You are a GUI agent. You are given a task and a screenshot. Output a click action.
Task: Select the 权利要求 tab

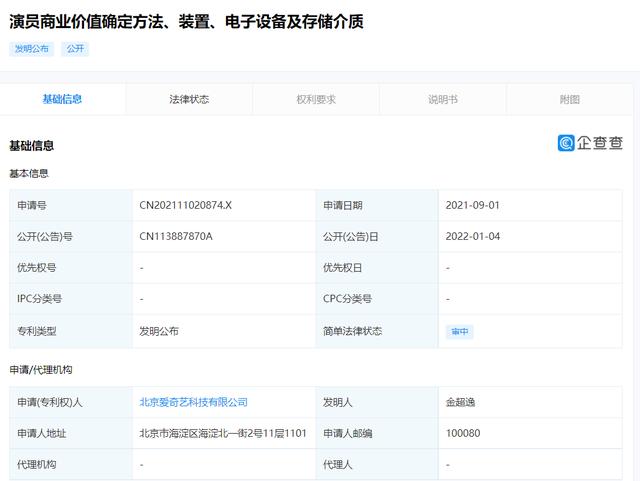click(316, 99)
